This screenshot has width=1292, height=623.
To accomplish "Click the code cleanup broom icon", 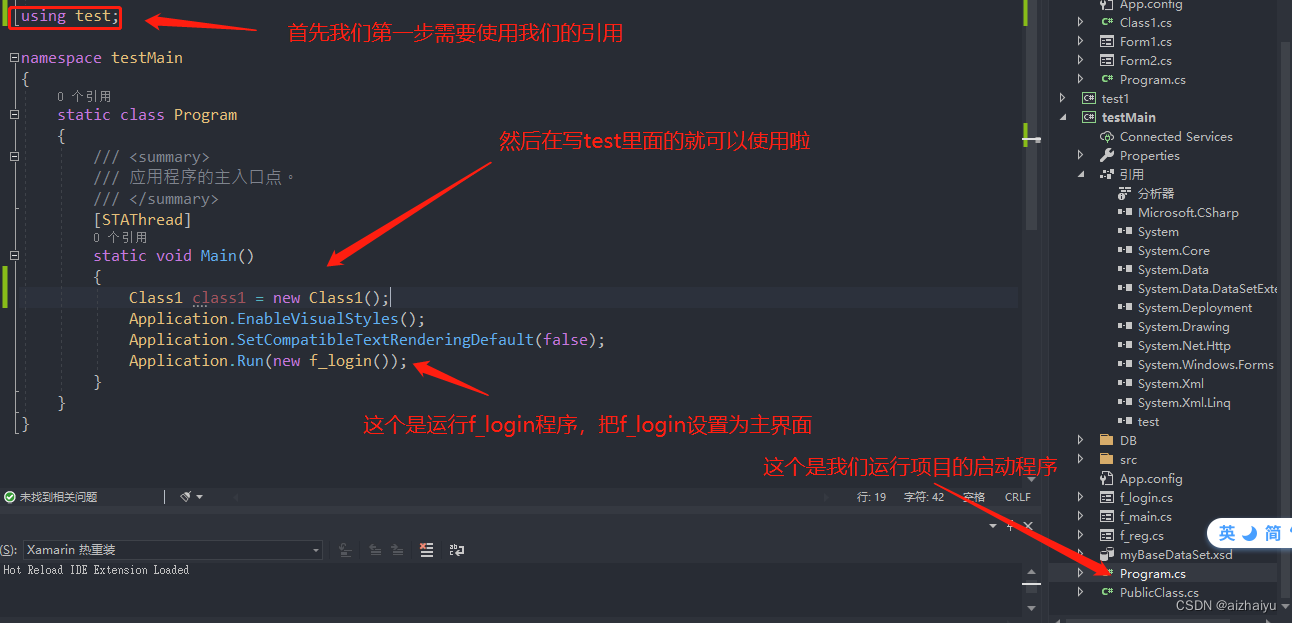I will [185, 497].
